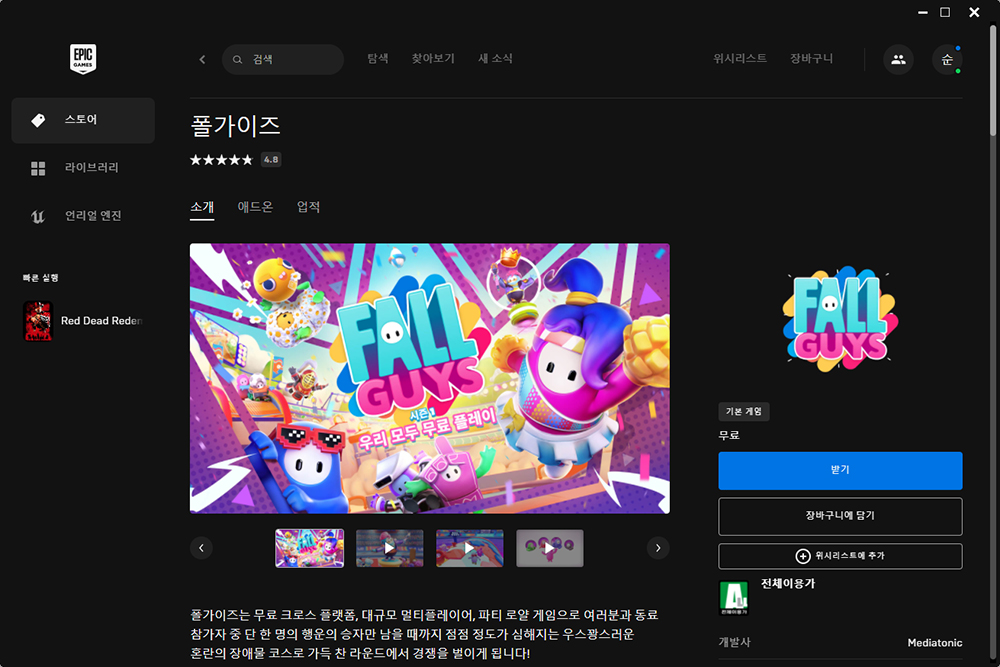Play the fourth video thumbnail

coord(550,548)
